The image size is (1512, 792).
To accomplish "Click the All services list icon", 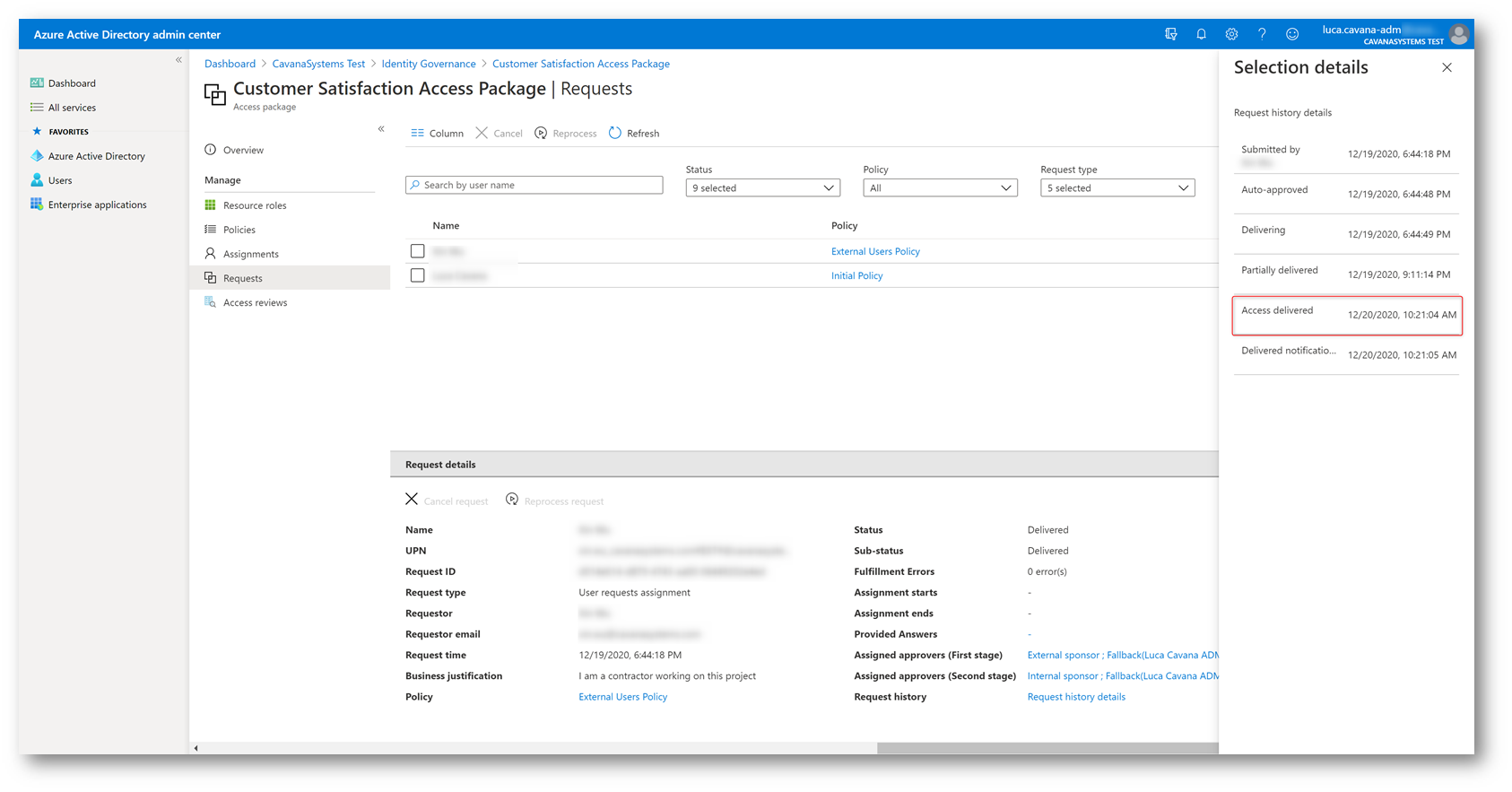I will coord(37,107).
